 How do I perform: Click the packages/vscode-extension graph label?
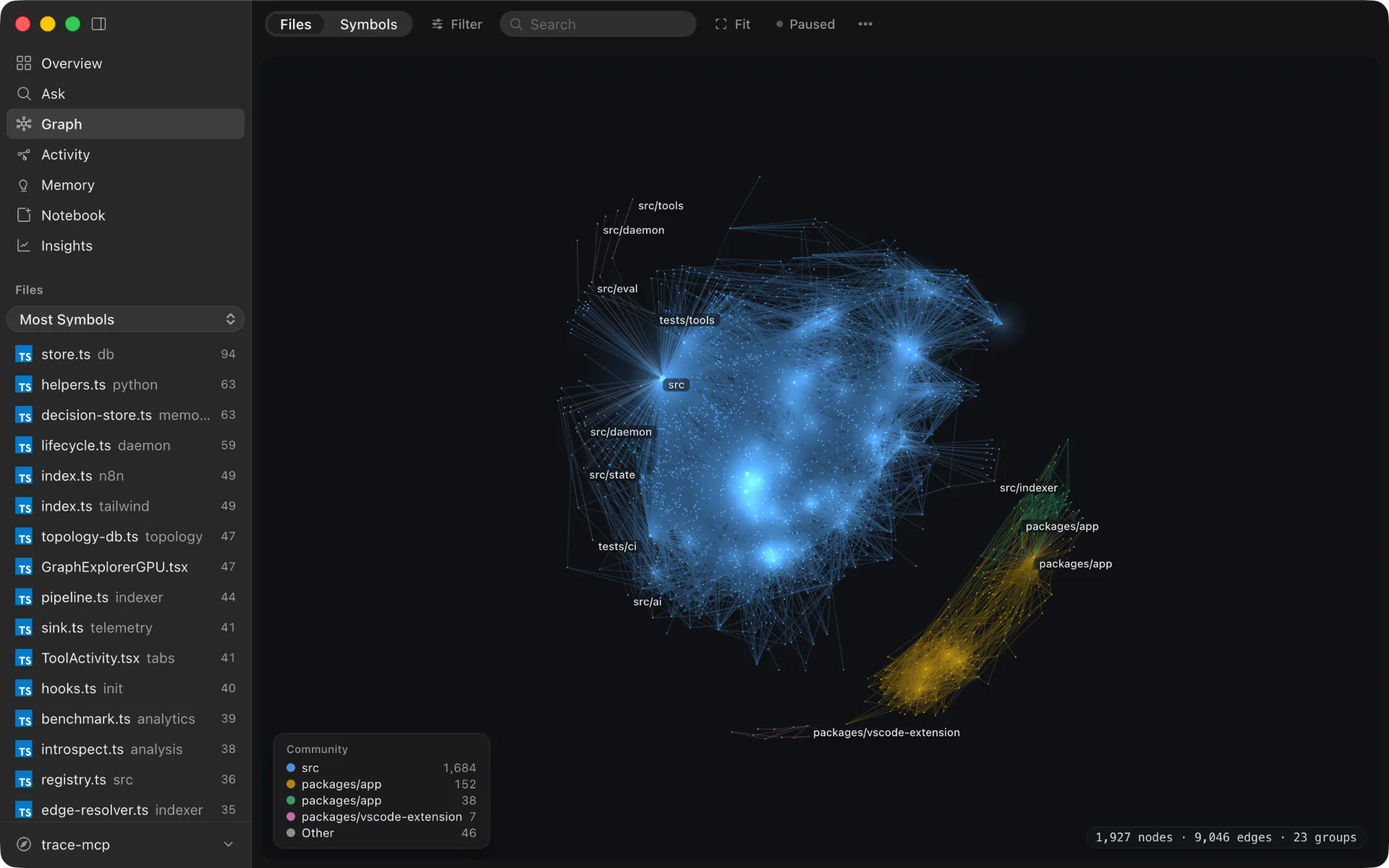[886, 732]
